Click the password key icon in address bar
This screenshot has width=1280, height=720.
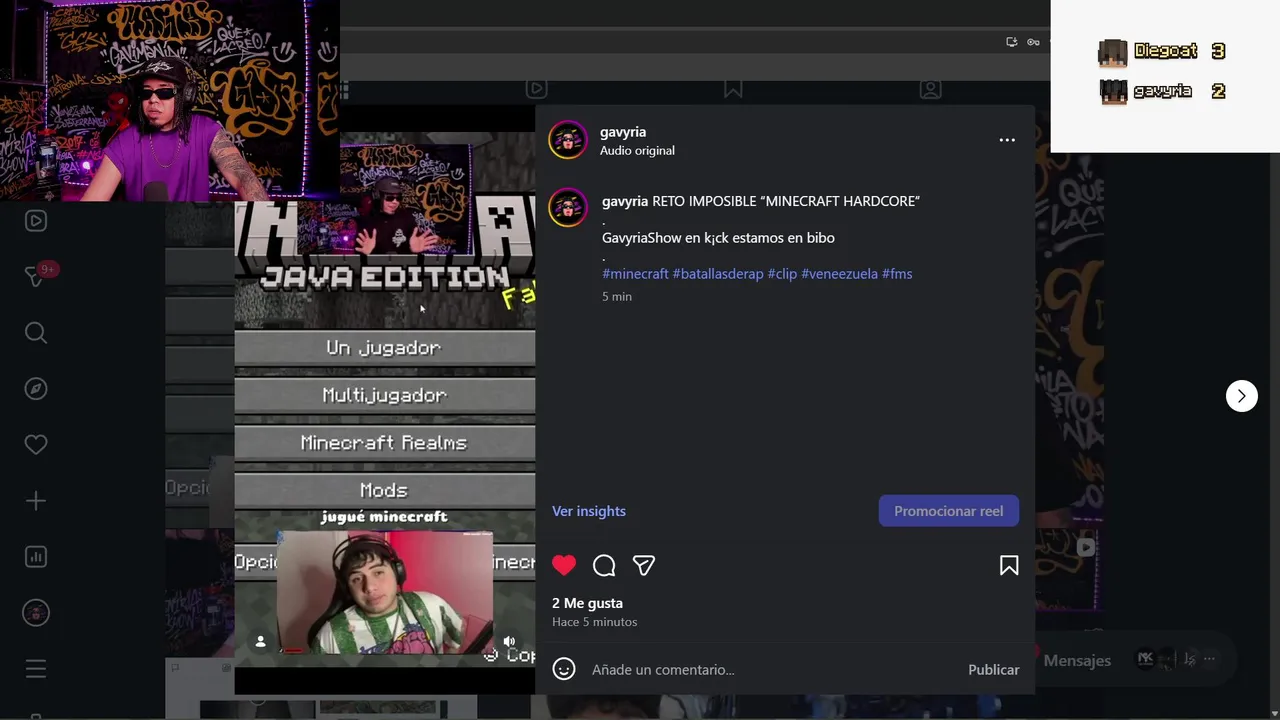click(1034, 42)
